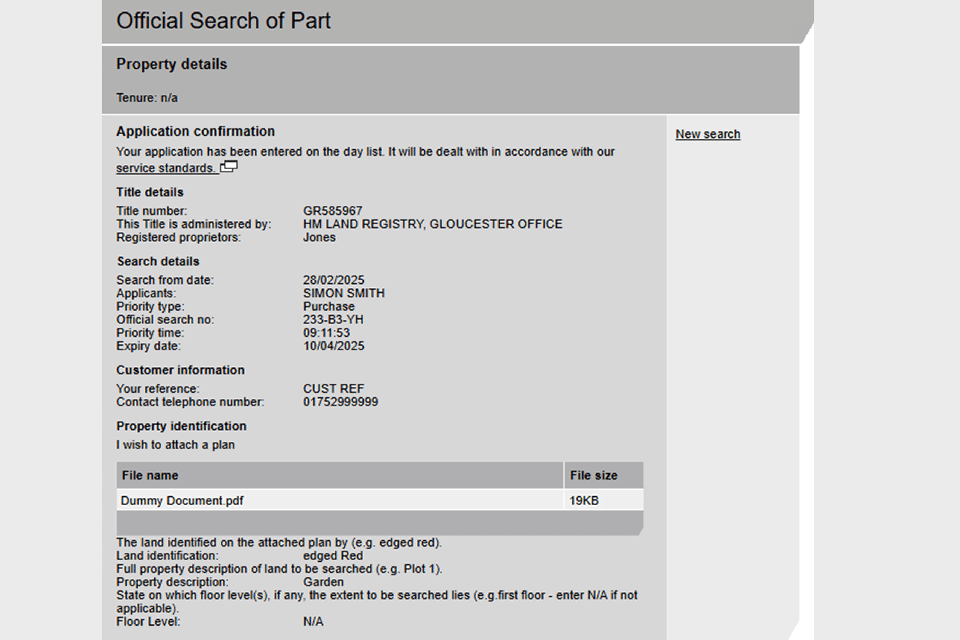The height and width of the screenshot is (640, 960).
Task: Open the service standards link
Action: pos(164,168)
